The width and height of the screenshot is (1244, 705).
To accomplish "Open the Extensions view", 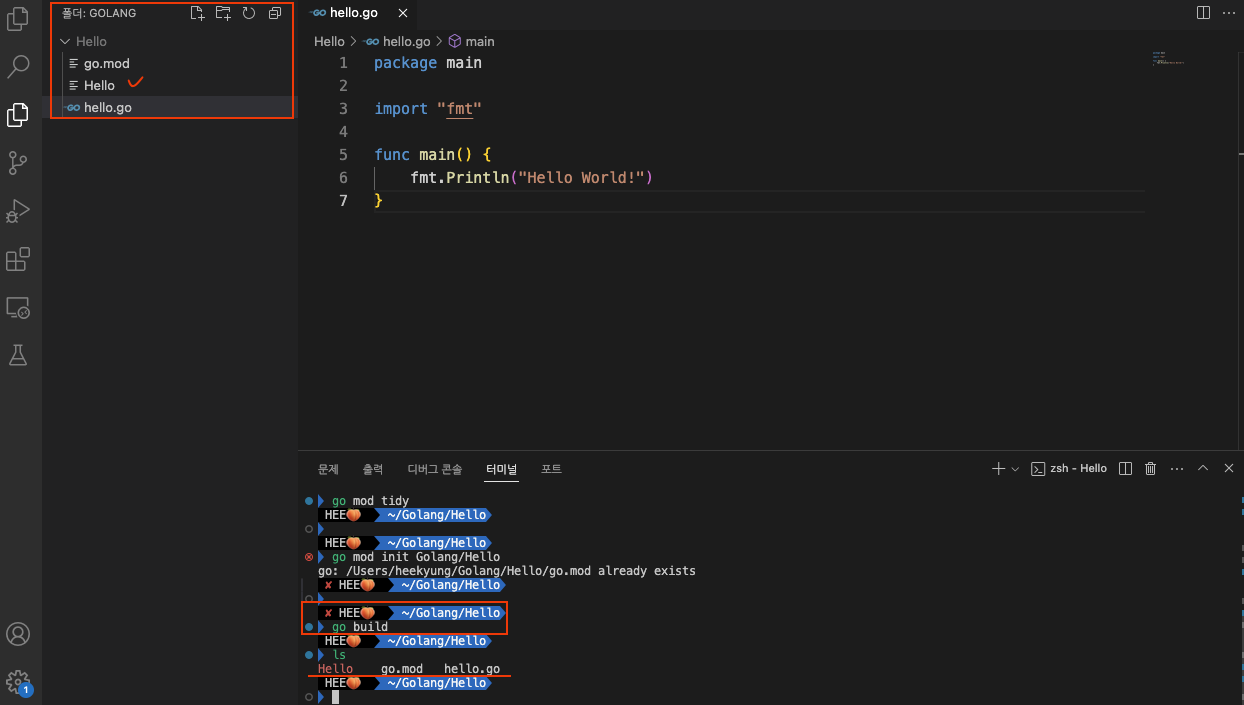I will 18,259.
